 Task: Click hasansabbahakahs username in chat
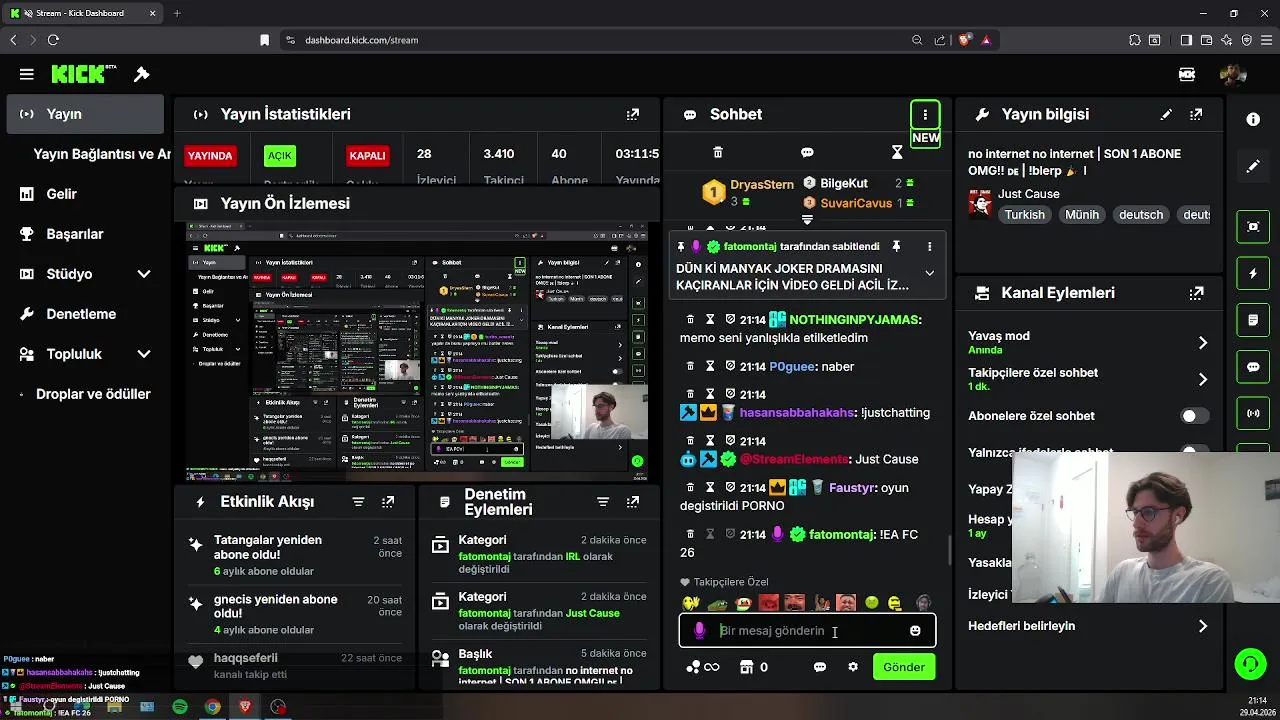[x=797, y=413]
